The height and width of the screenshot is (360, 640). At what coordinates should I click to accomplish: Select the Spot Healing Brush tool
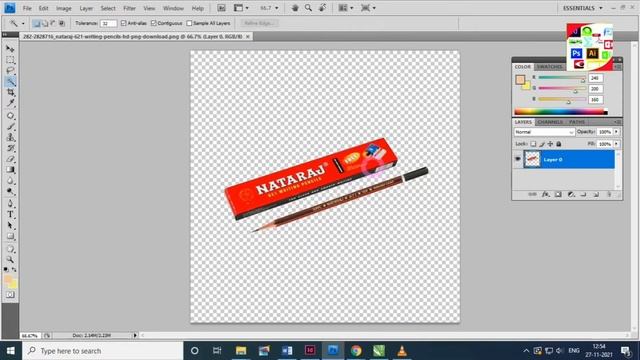tap(10, 116)
